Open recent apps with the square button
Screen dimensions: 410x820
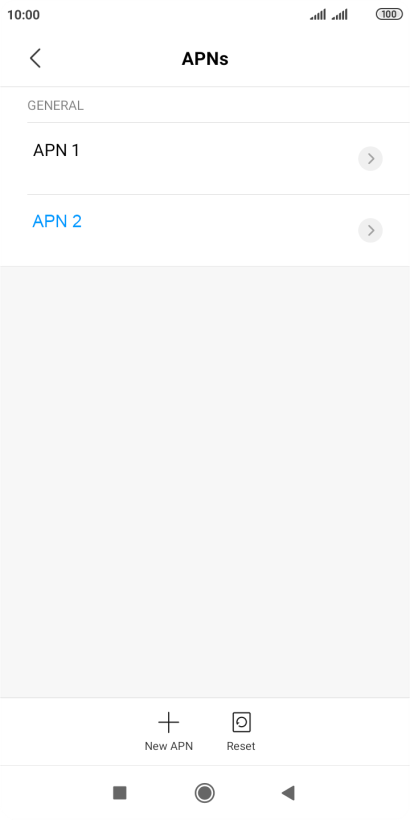tap(120, 793)
